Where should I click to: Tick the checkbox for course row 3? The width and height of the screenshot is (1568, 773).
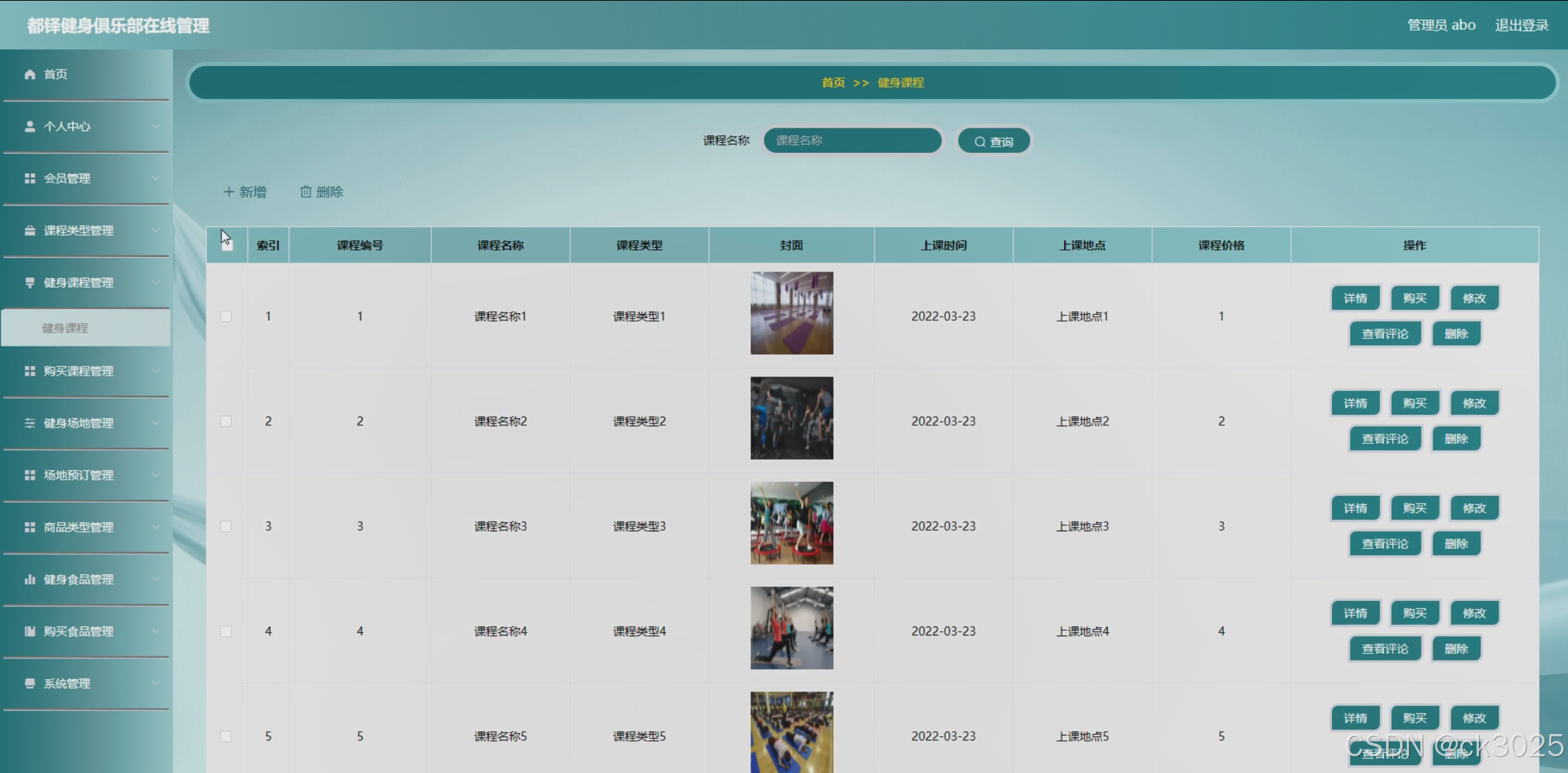(226, 526)
